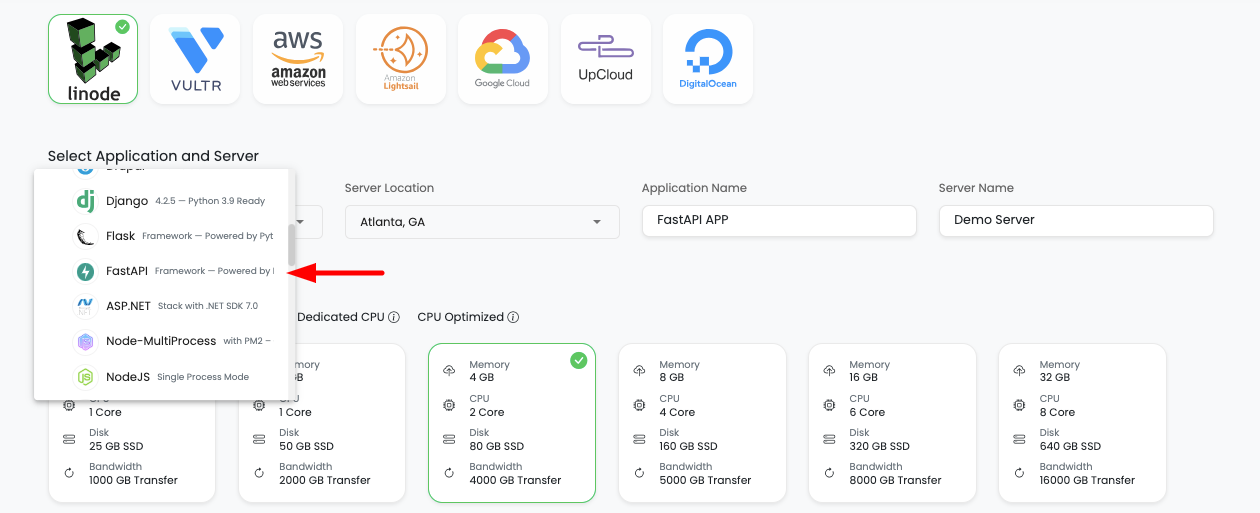Click the Django logo icon
Screen dimensions: 1260x513
[86, 201]
